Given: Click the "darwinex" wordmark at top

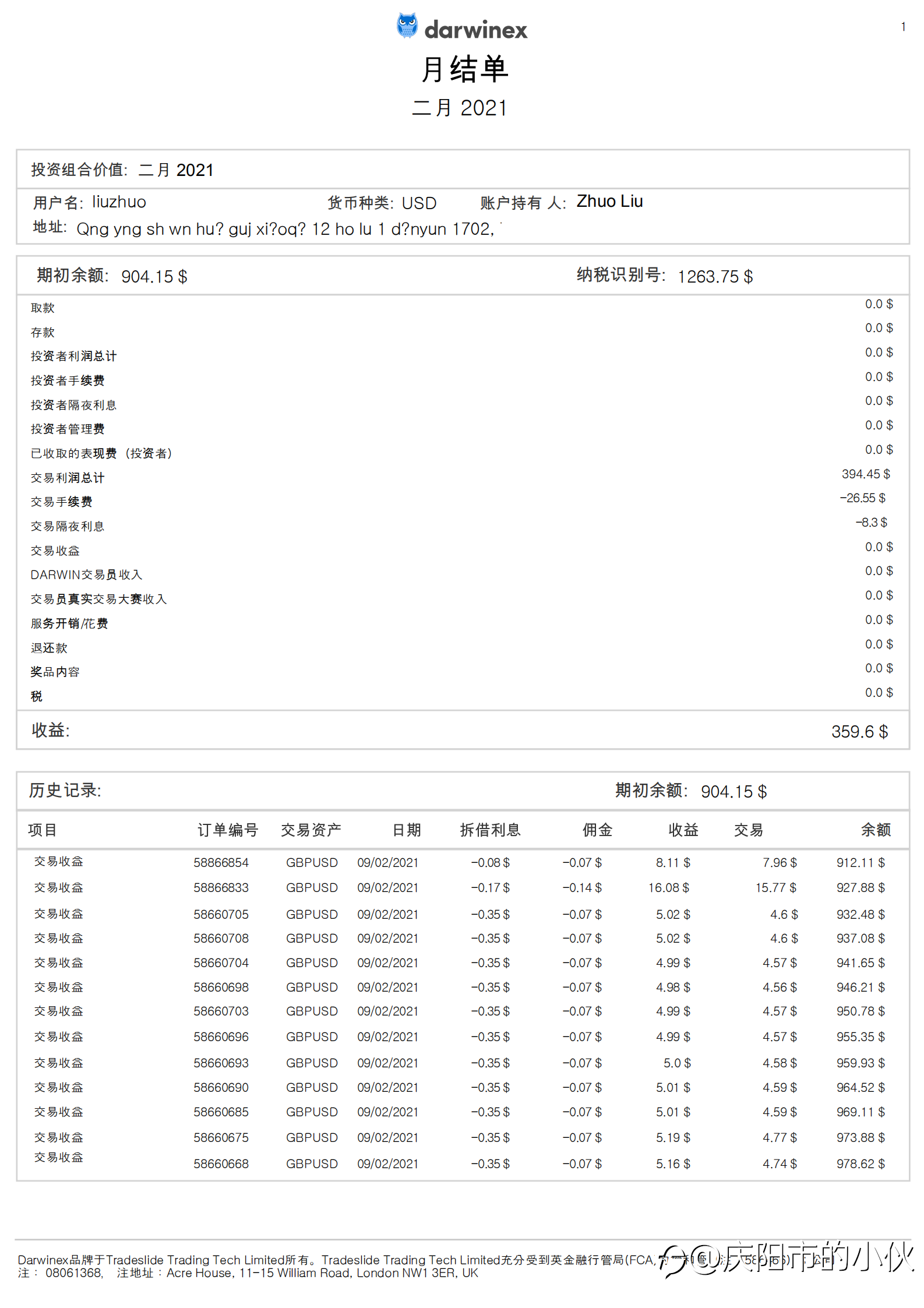Looking at the screenshot, I should click(476, 30).
